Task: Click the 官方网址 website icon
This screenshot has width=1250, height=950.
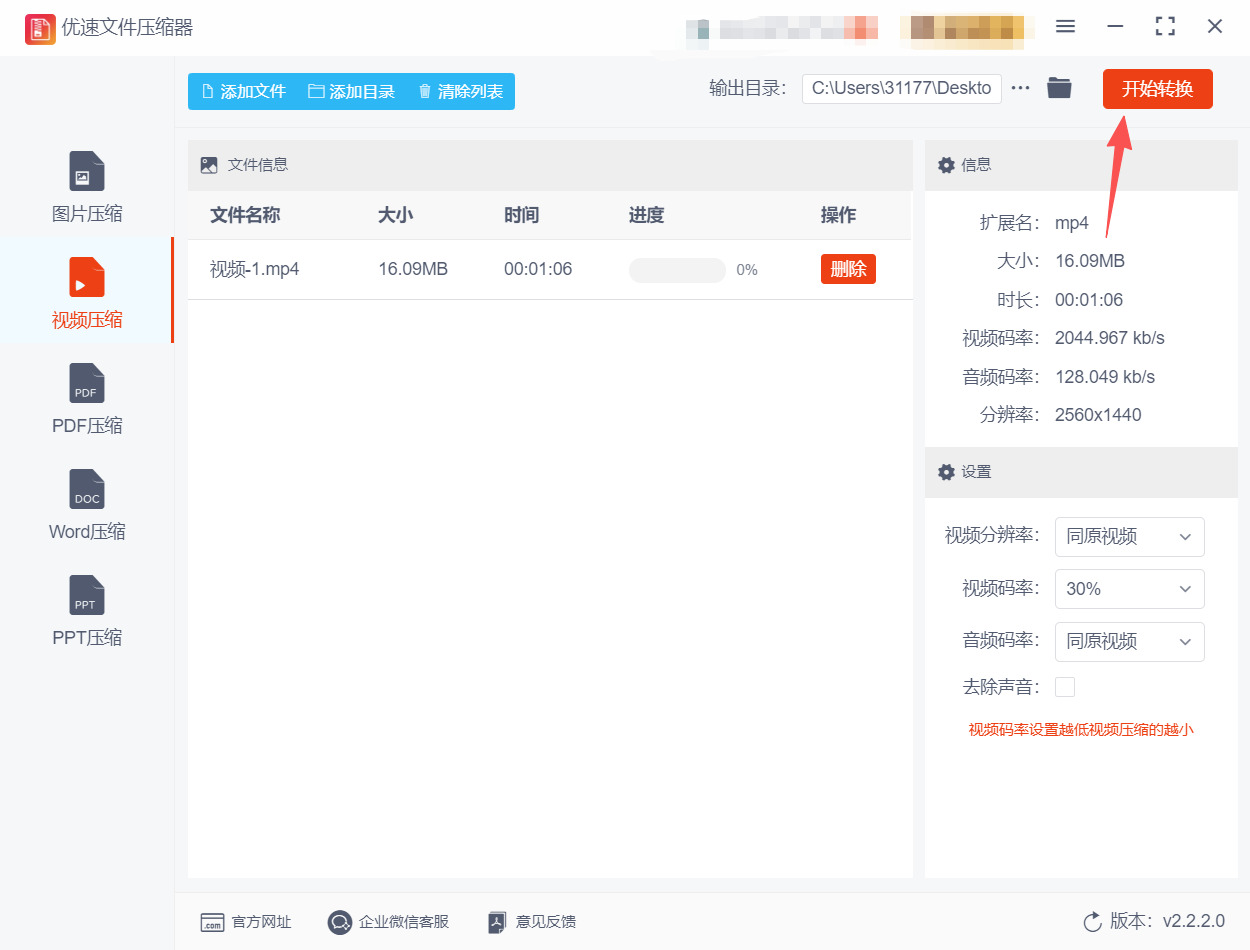Action: pyautogui.click(x=246, y=922)
